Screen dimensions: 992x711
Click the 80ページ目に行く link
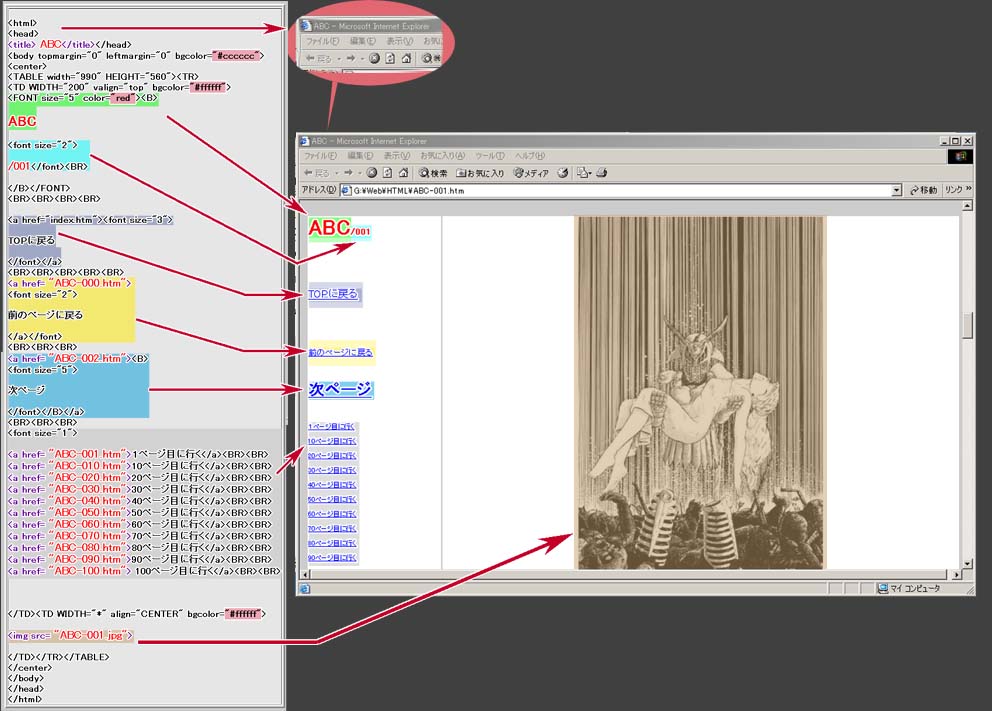tap(332, 543)
